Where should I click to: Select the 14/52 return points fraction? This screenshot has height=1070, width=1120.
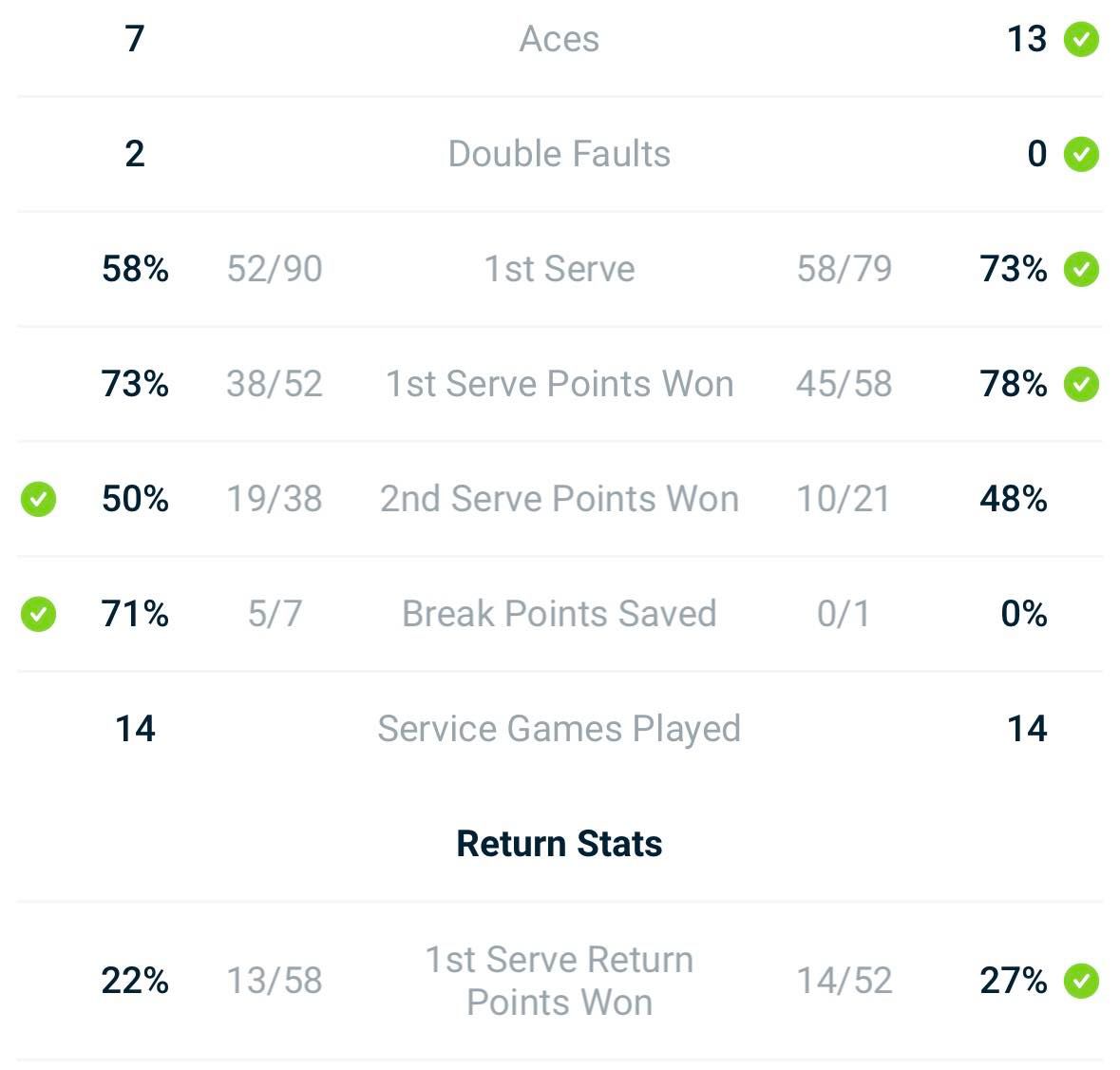[x=845, y=981]
